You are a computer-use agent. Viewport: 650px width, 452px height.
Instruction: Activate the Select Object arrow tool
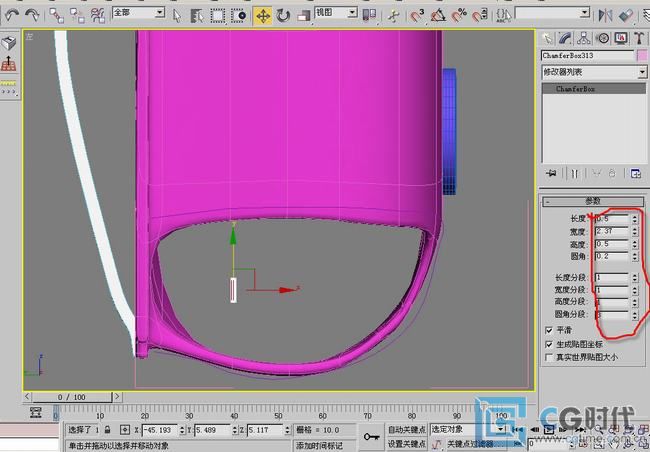(177, 16)
